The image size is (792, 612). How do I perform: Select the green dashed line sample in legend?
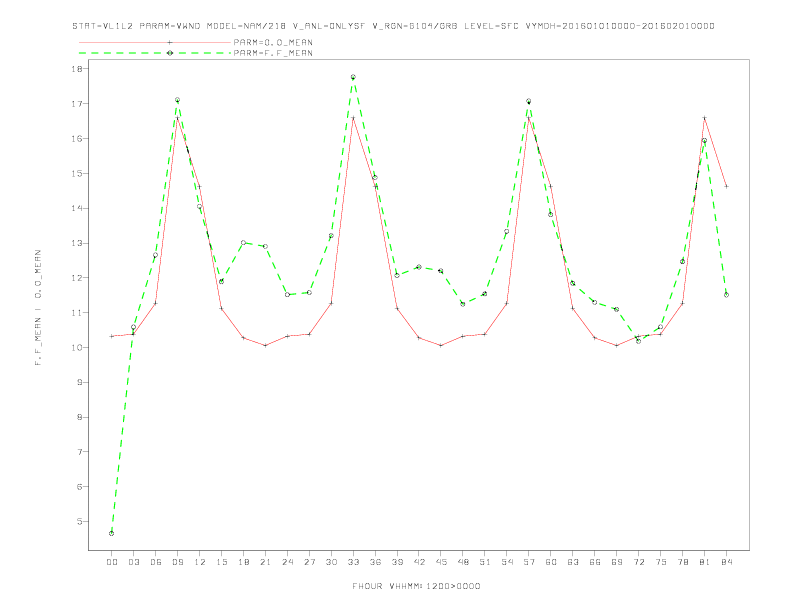pyautogui.click(x=155, y=53)
